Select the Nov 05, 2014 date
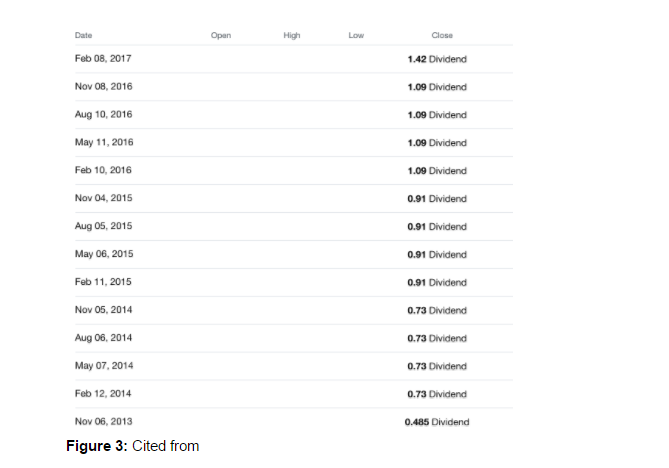This screenshot has height=468, width=669. [103, 310]
